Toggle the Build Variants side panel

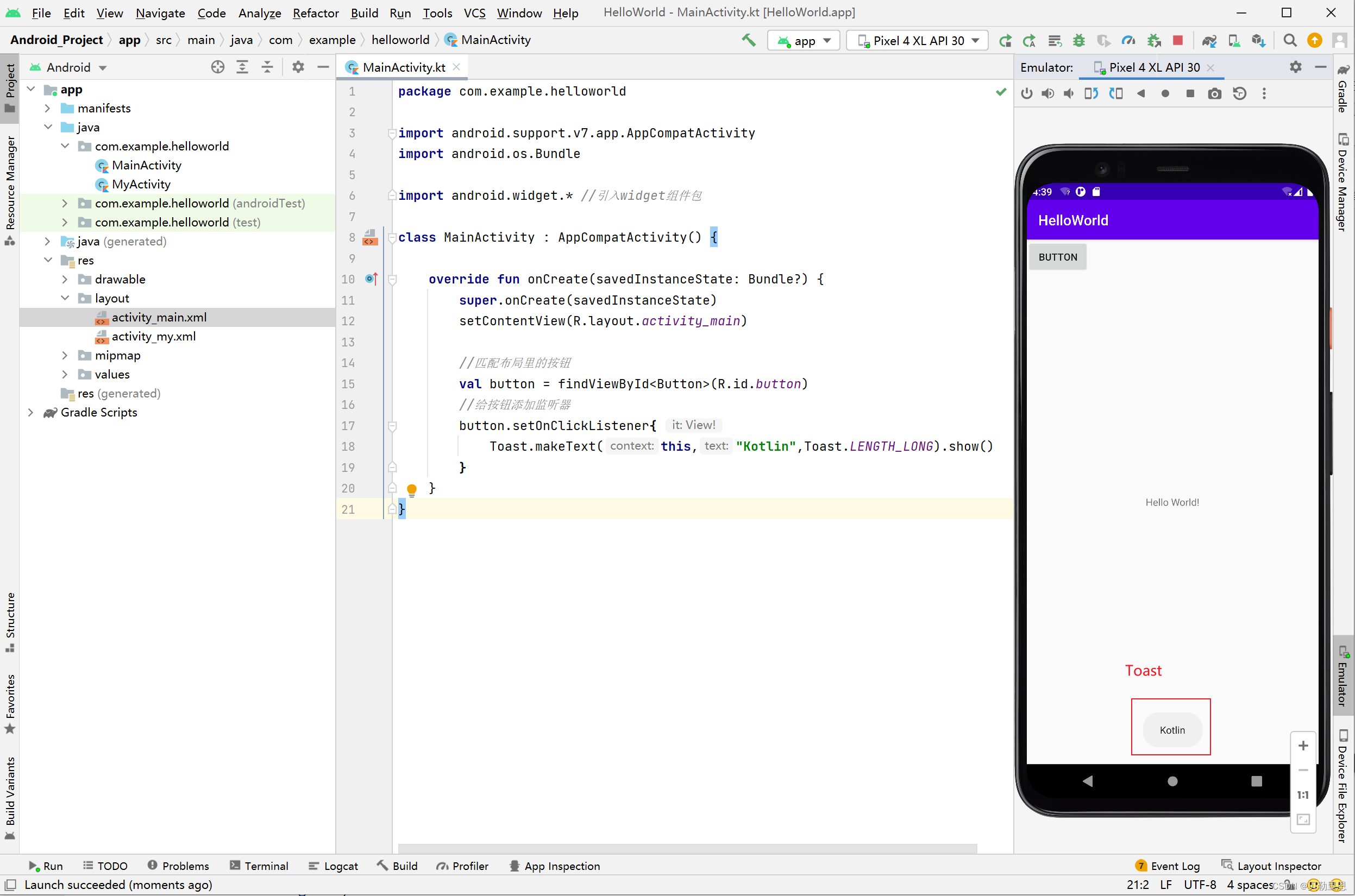(10, 797)
